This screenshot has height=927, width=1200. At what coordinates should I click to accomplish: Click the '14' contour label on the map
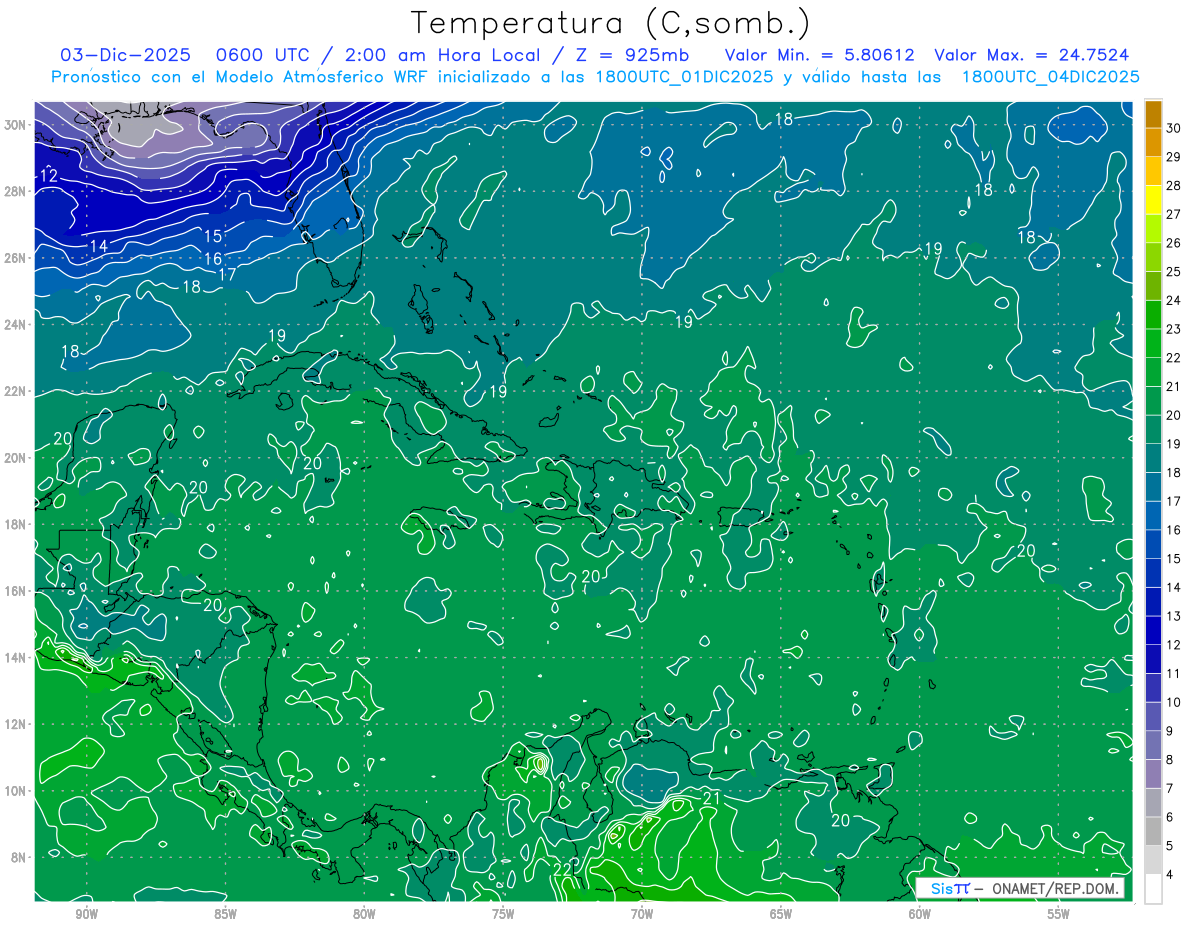tap(98, 246)
